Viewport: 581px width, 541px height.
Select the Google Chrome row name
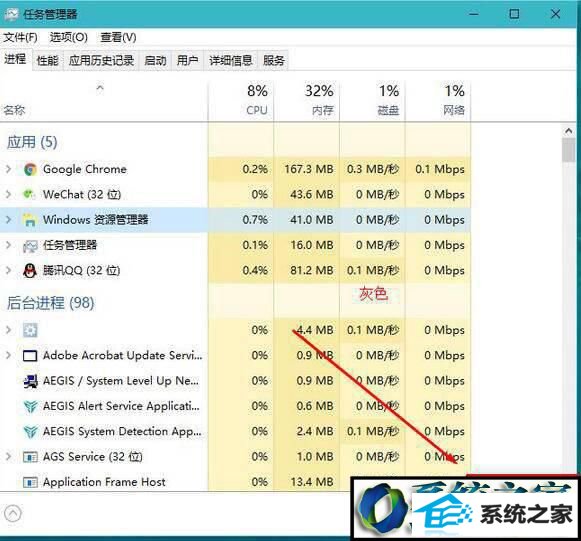(x=85, y=169)
